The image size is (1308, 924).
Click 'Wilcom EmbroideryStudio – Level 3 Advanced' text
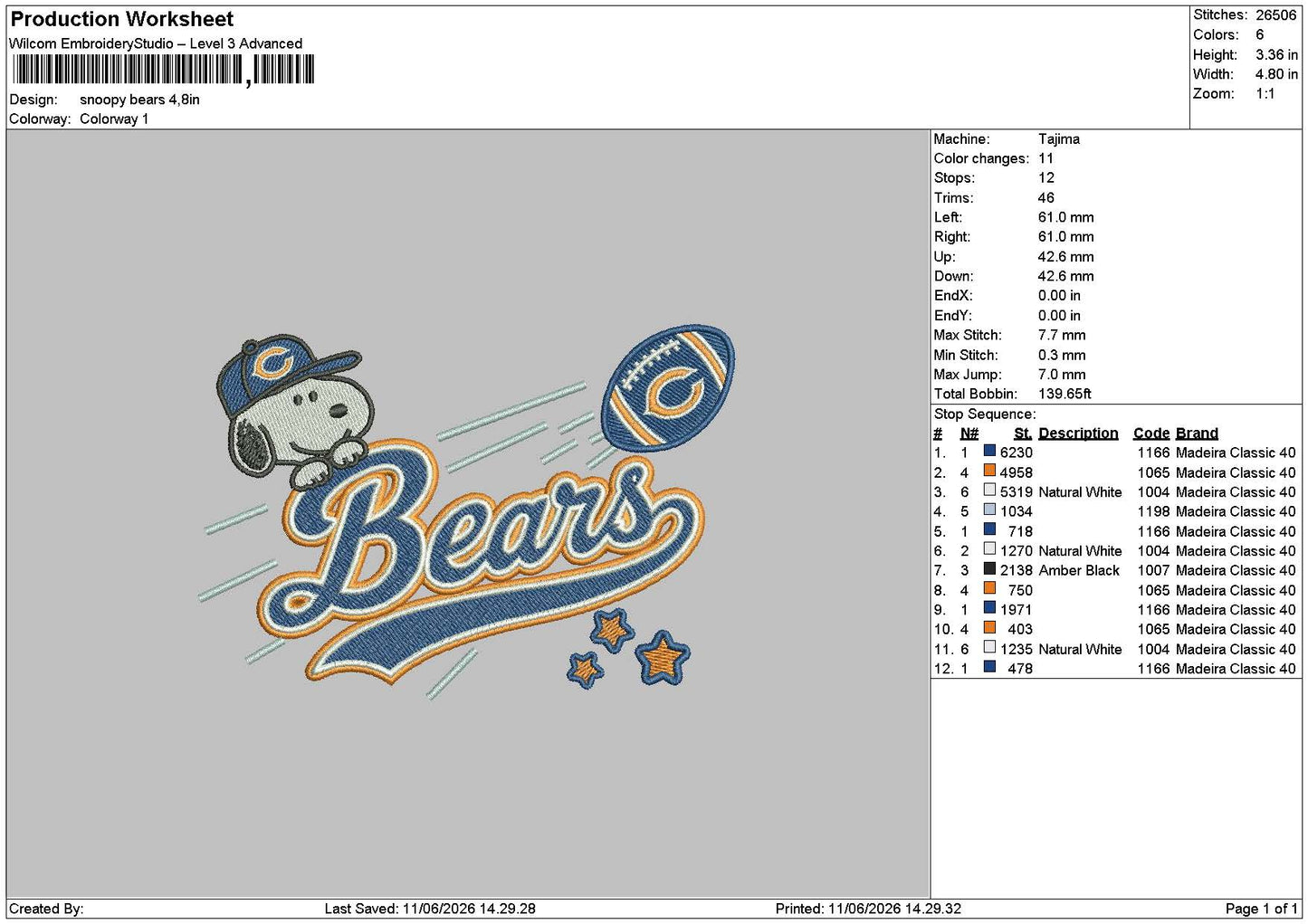pos(156,43)
